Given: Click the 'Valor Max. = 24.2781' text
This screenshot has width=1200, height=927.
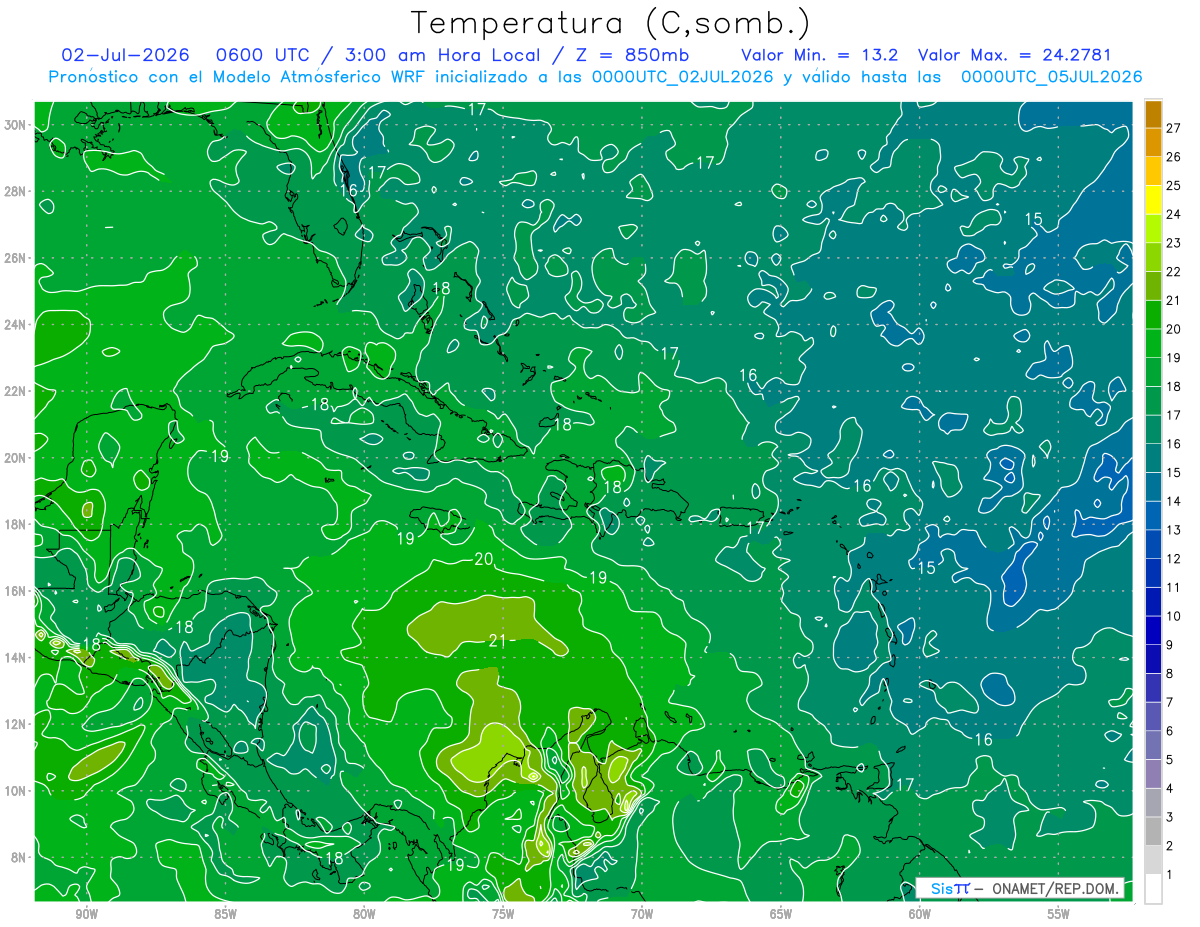Looking at the screenshot, I should tap(1015, 55).
